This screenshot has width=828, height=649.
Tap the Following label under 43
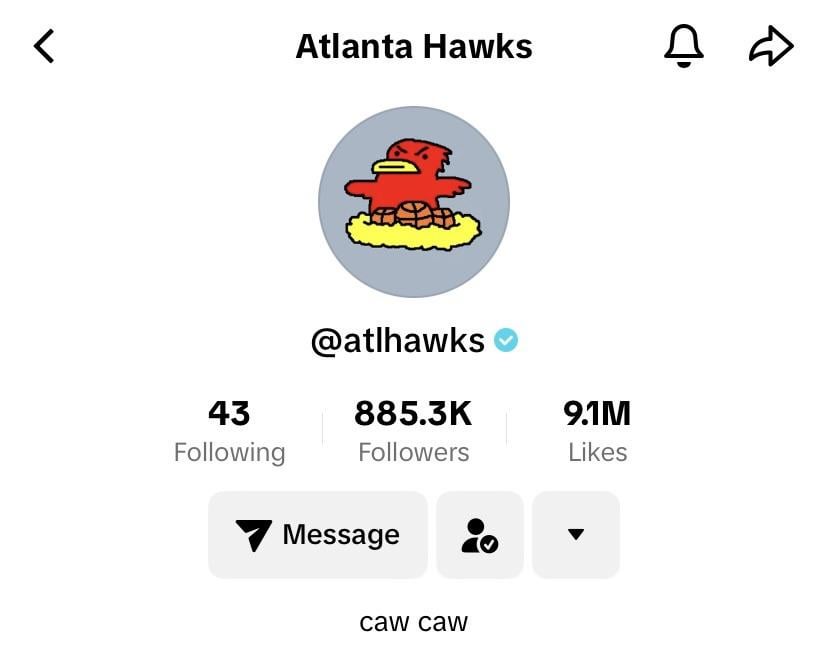(229, 453)
